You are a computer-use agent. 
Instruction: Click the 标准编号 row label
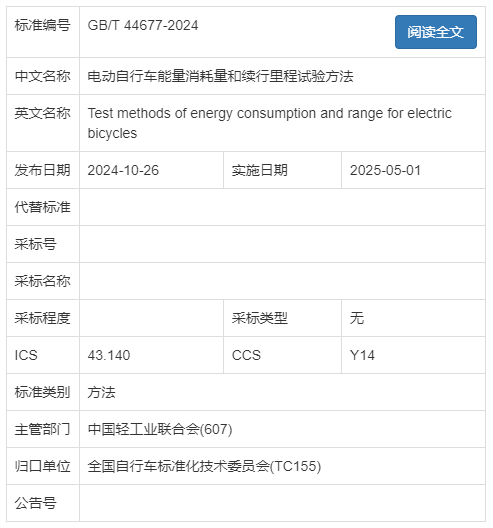(x=42, y=25)
